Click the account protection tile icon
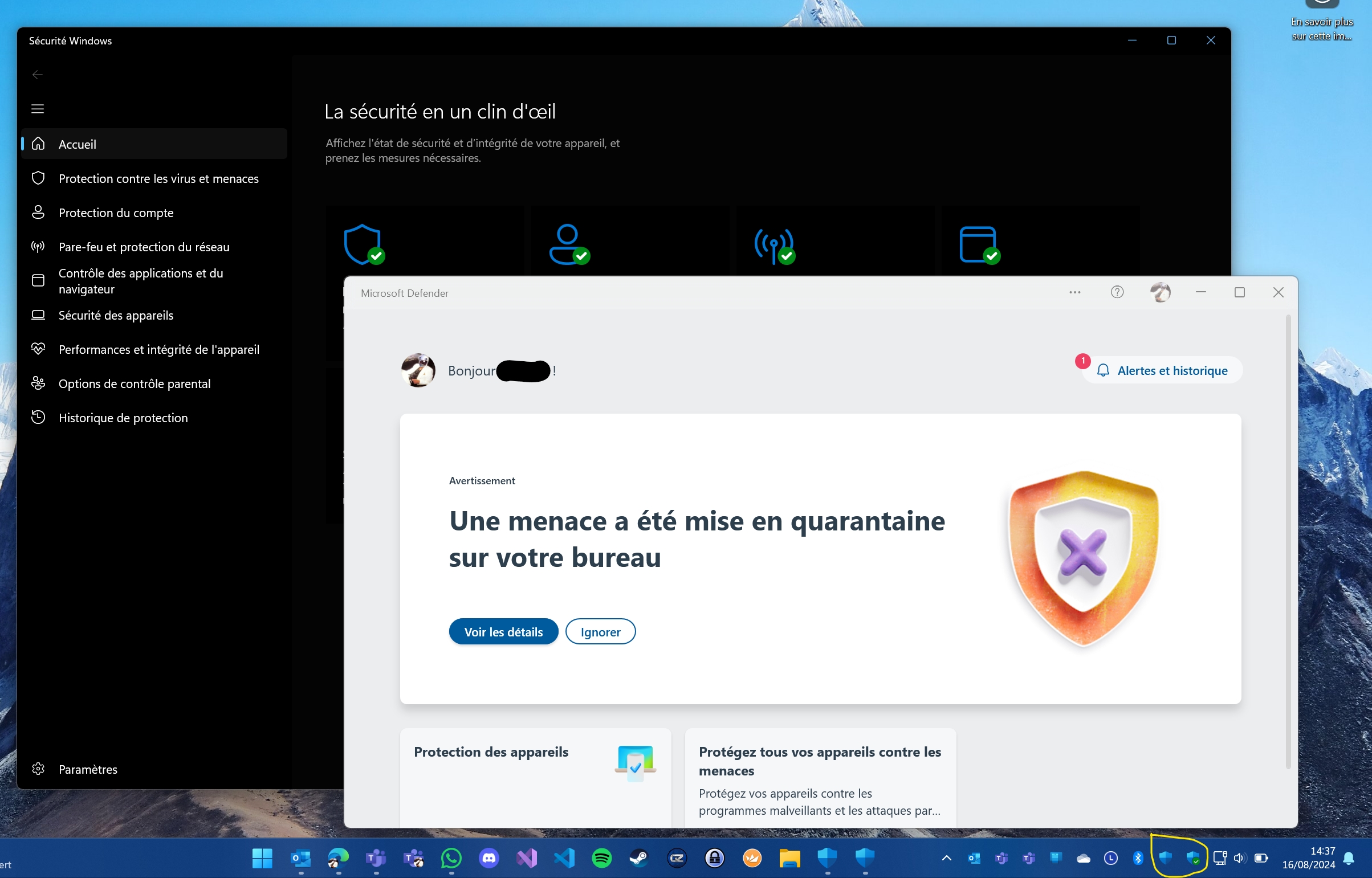The width and height of the screenshot is (1372, 878). click(x=568, y=244)
